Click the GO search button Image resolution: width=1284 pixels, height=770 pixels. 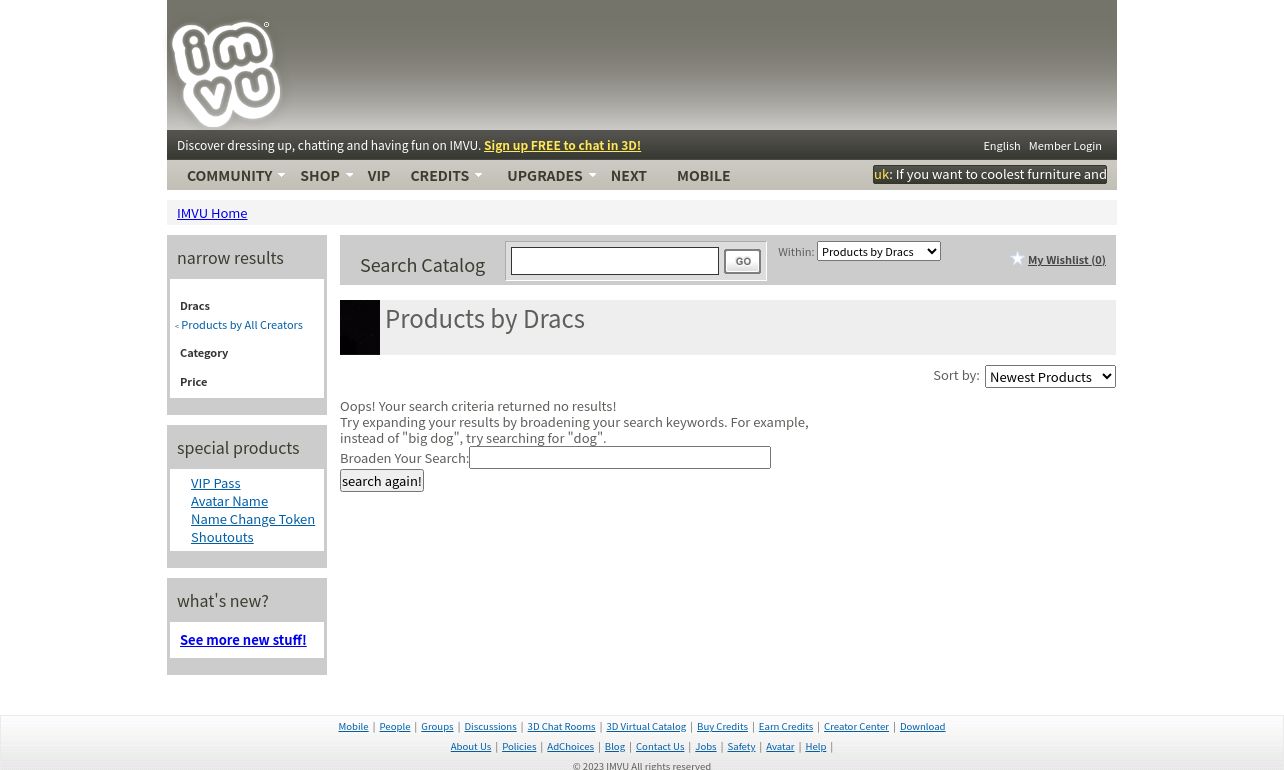(742, 261)
